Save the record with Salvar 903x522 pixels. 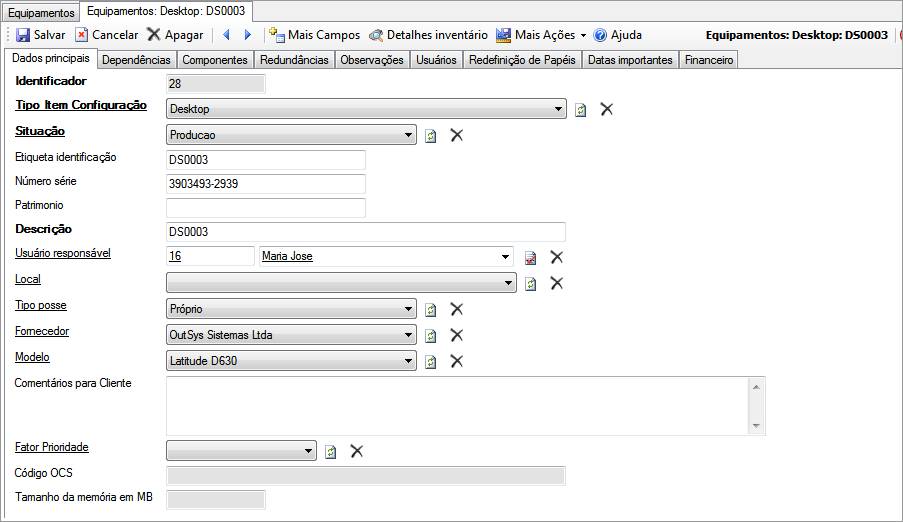(40, 35)
